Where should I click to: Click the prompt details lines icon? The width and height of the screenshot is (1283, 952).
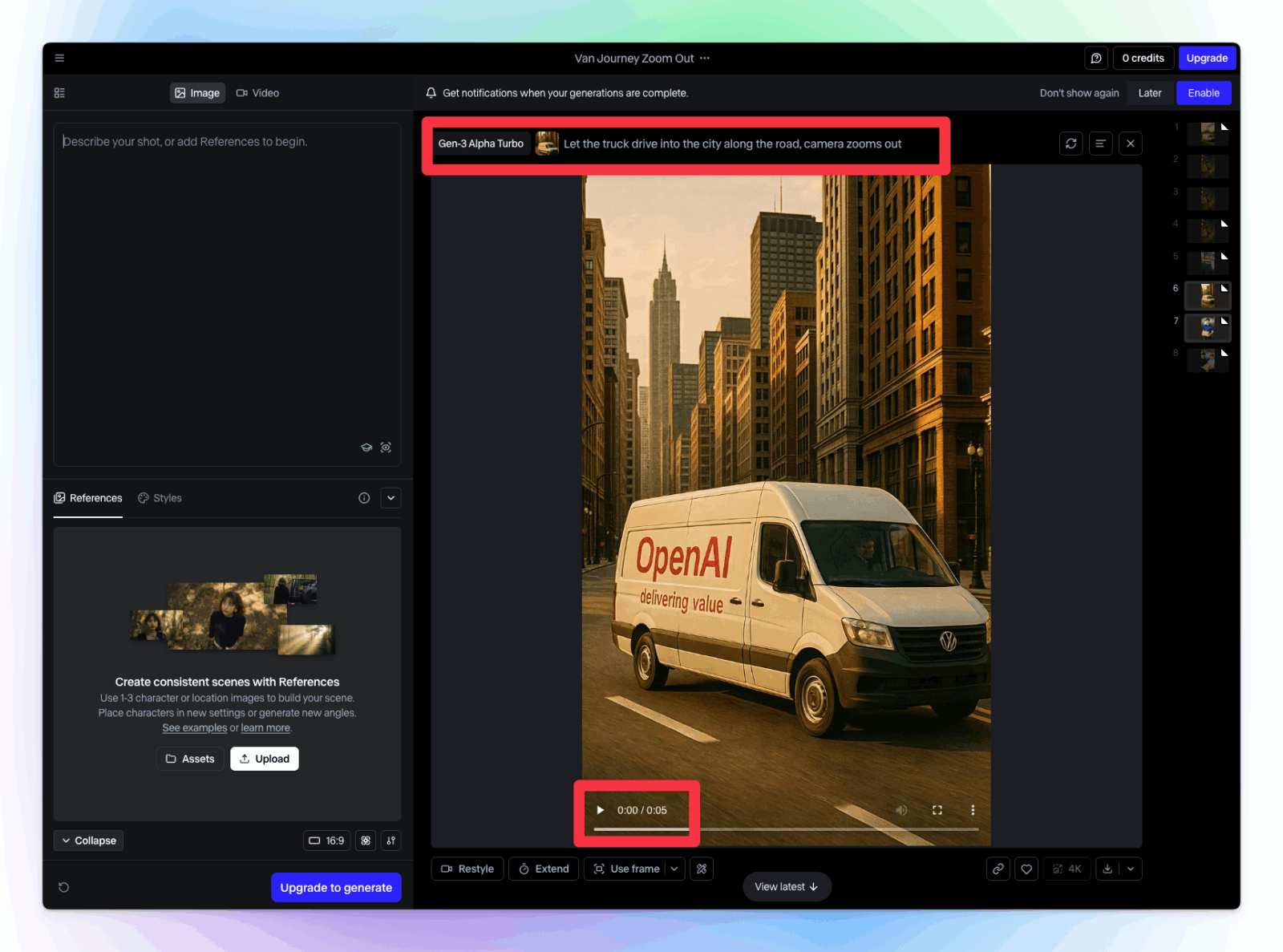pyautogui.click(x=1100, y=144)
